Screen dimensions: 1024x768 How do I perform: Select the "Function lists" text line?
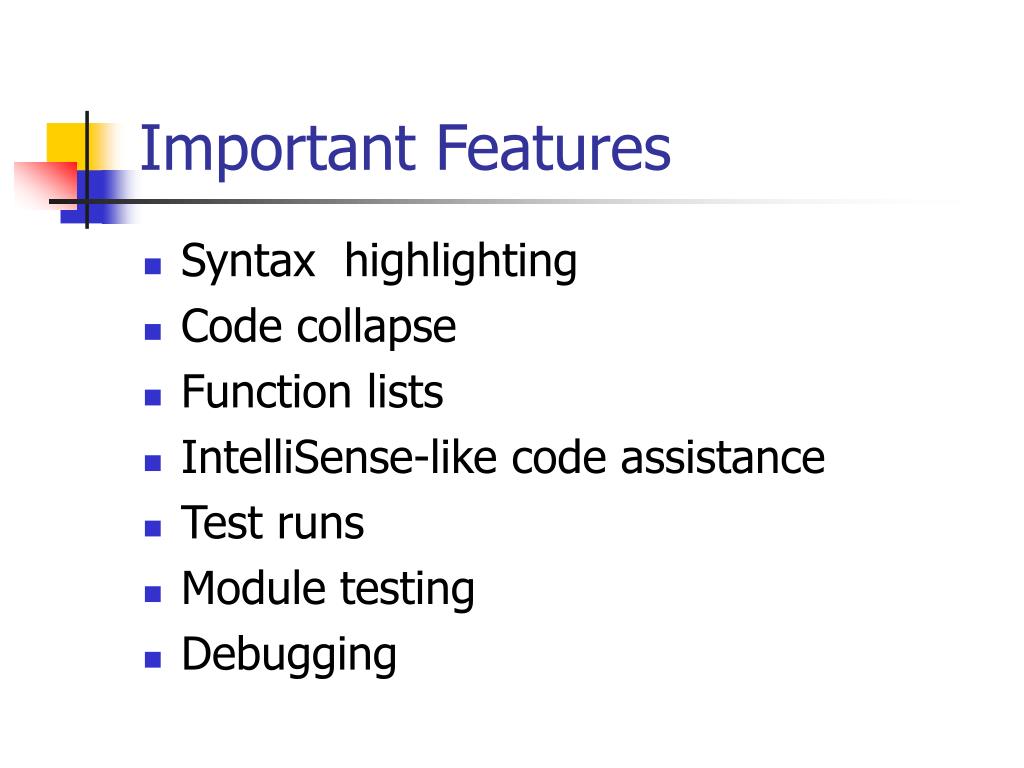point(312,392)
